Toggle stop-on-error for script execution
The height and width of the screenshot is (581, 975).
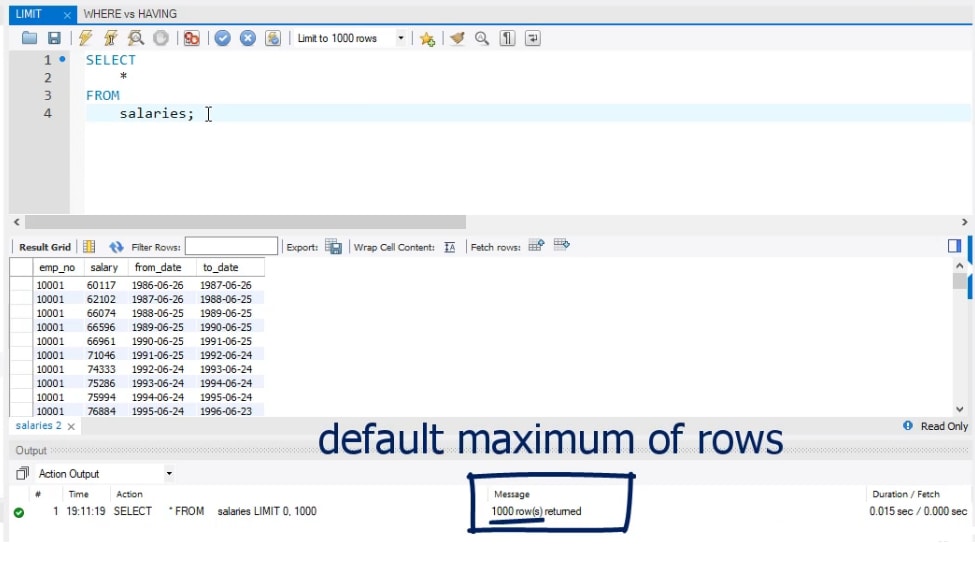(x=193, y=38)
